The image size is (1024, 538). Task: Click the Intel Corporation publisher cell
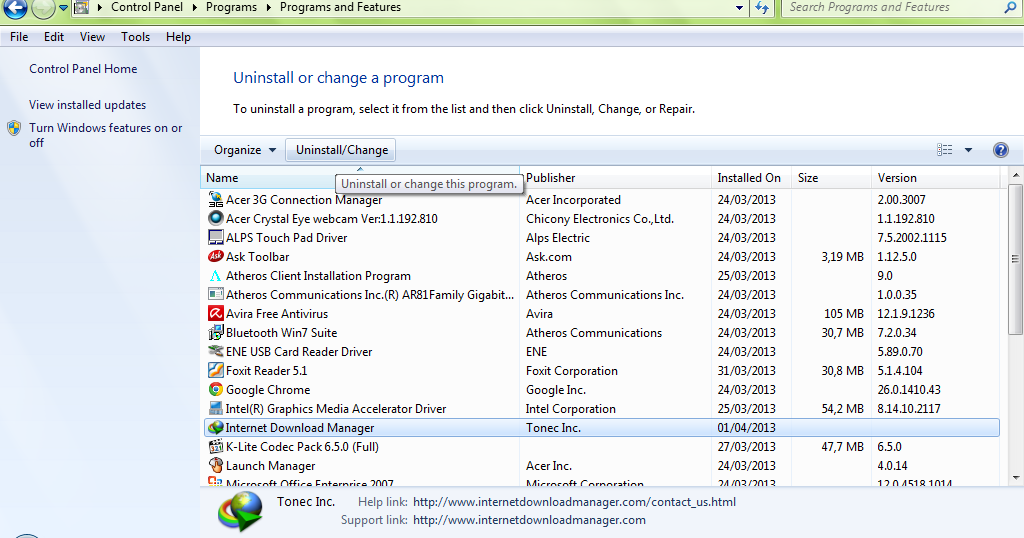click(x=571, y=409)
